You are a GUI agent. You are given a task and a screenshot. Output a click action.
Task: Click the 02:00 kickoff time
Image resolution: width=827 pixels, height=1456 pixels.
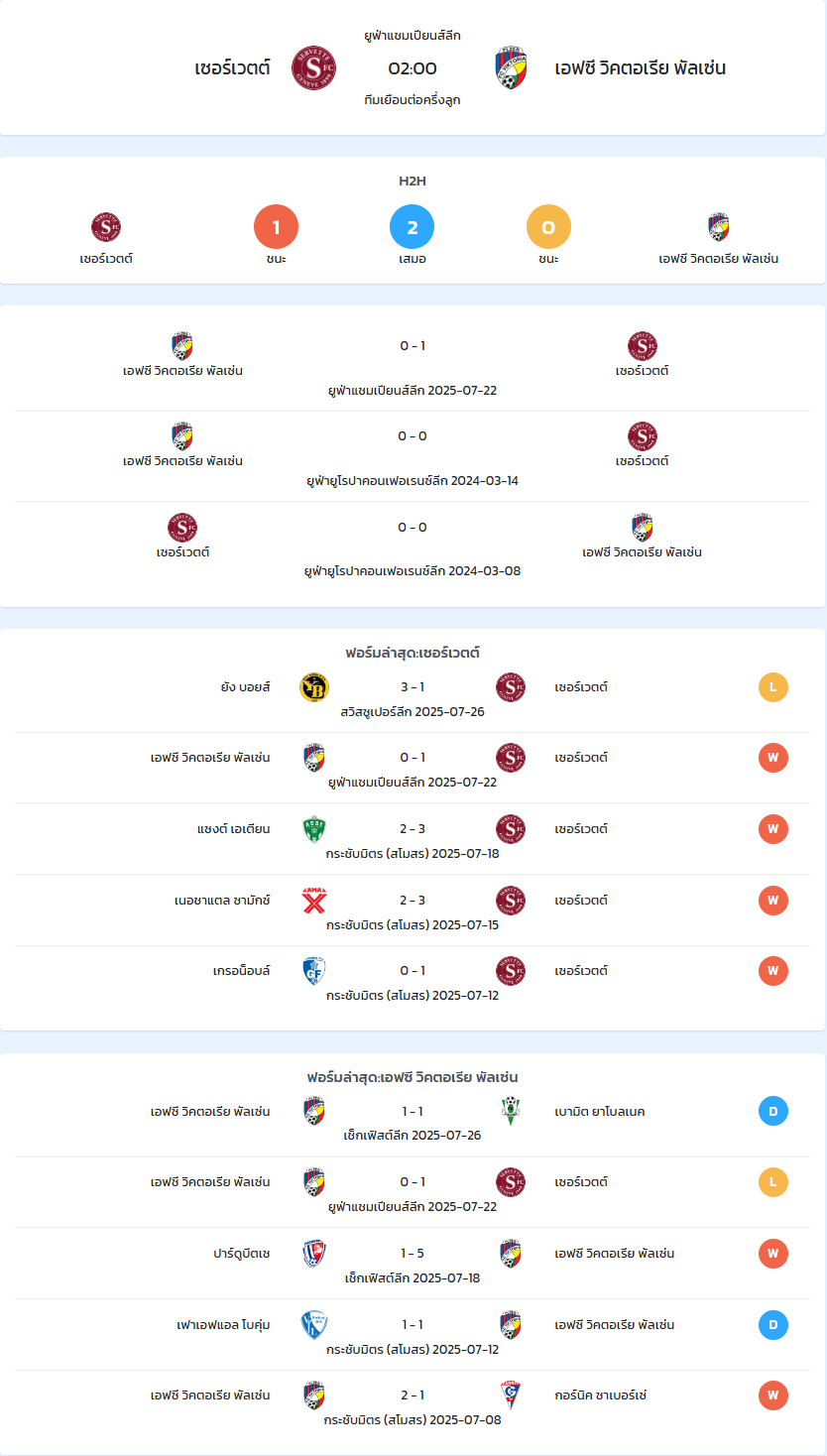tap(413, 68)
